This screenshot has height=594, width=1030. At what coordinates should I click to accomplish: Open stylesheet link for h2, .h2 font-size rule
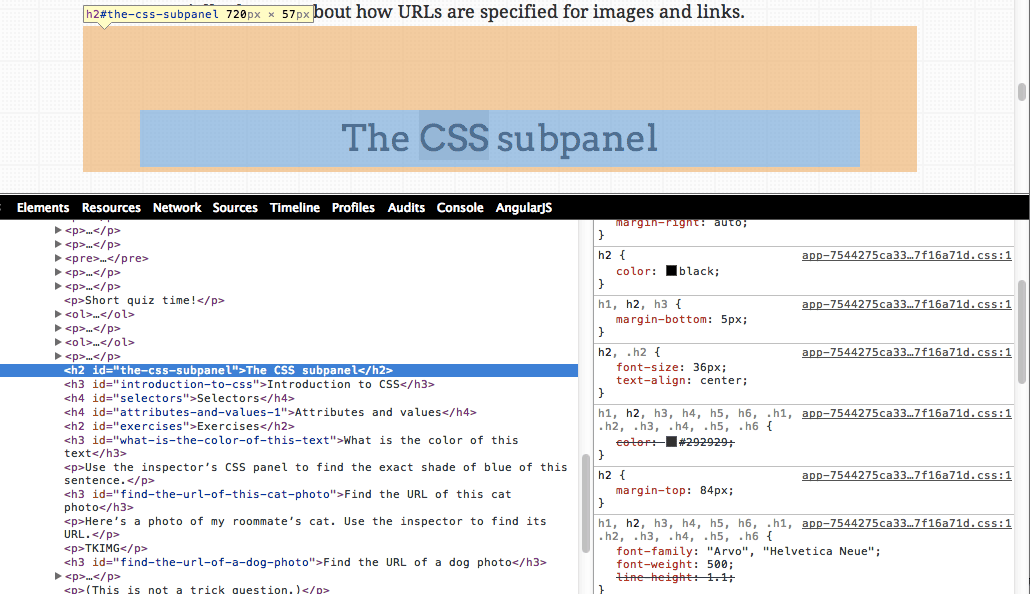[x=907, y=353]
